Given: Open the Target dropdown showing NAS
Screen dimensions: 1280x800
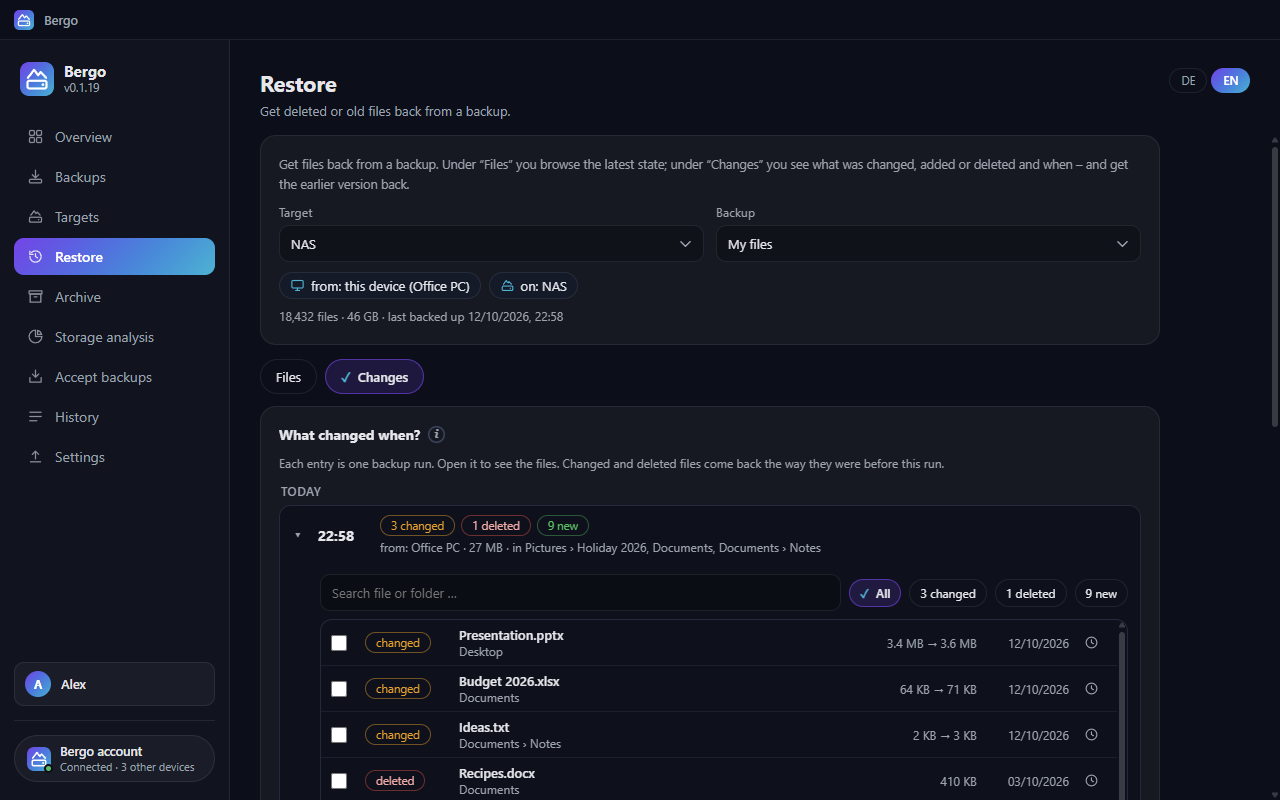Looking at the screenshot, I should (x=491, y=244).
